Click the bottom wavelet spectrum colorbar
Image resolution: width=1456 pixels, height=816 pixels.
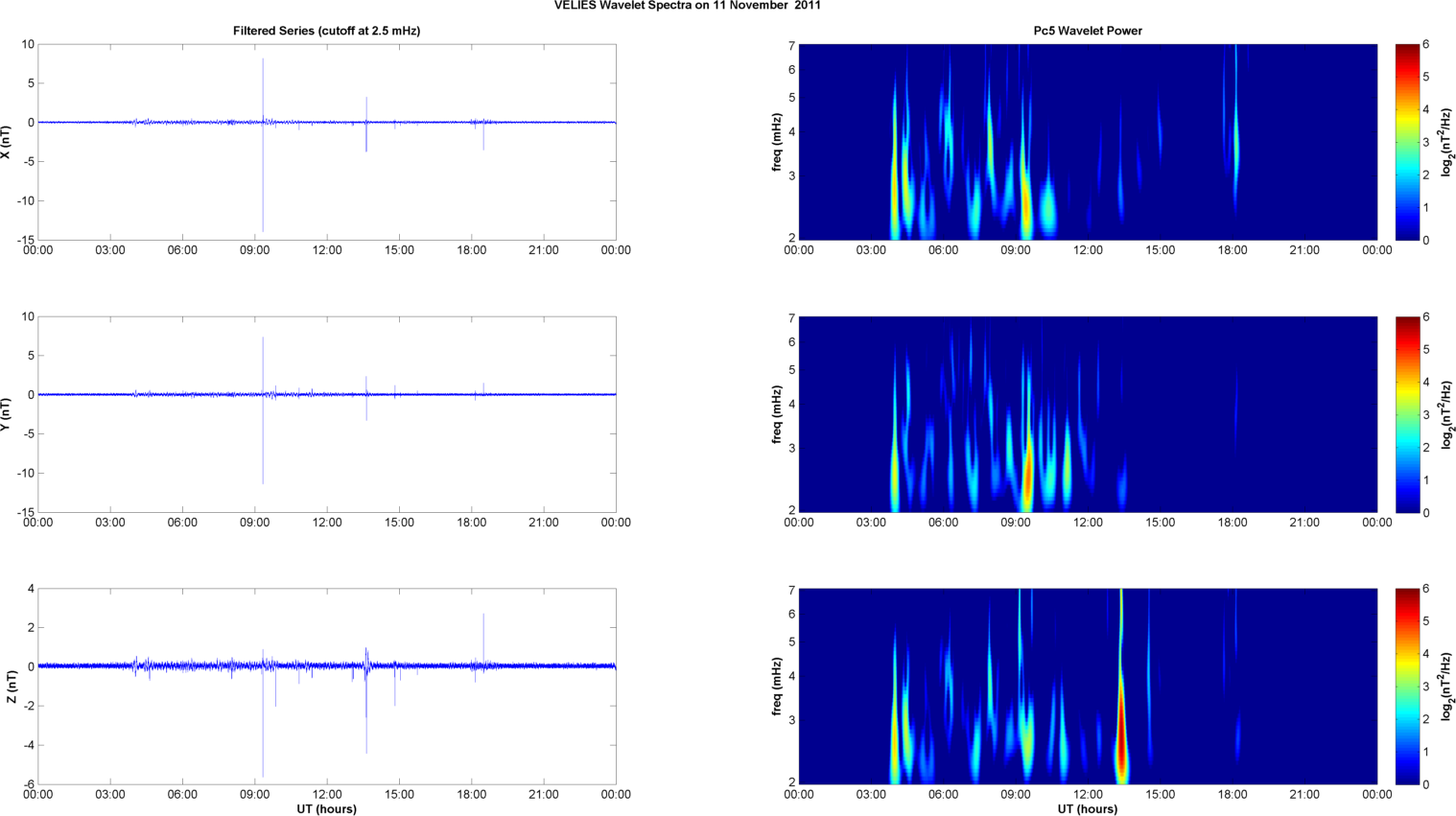(1406, 687)
